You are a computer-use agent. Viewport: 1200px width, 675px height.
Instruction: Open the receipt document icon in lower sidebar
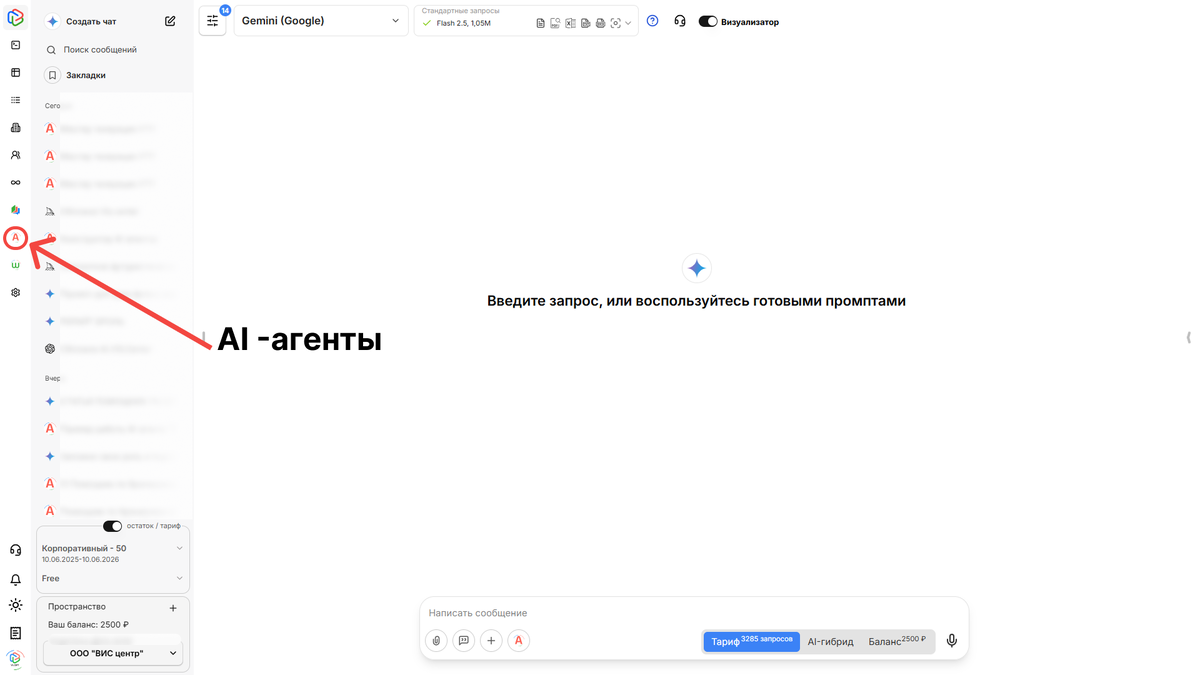15,633
